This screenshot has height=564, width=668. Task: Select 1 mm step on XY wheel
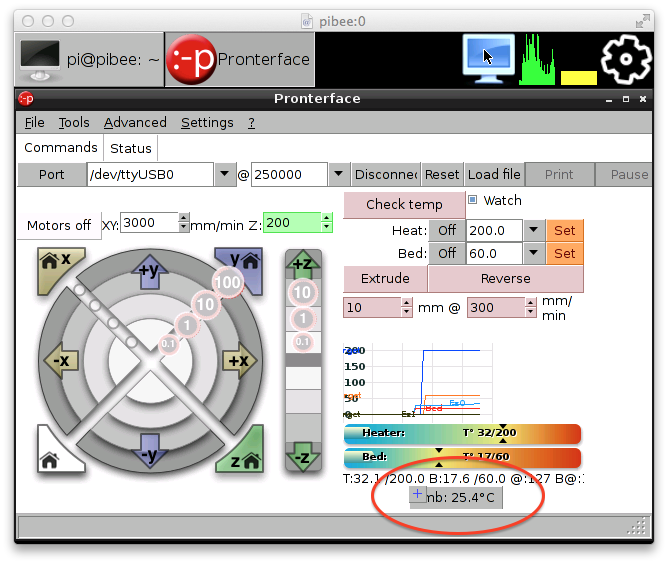click(x=187, y=325)
